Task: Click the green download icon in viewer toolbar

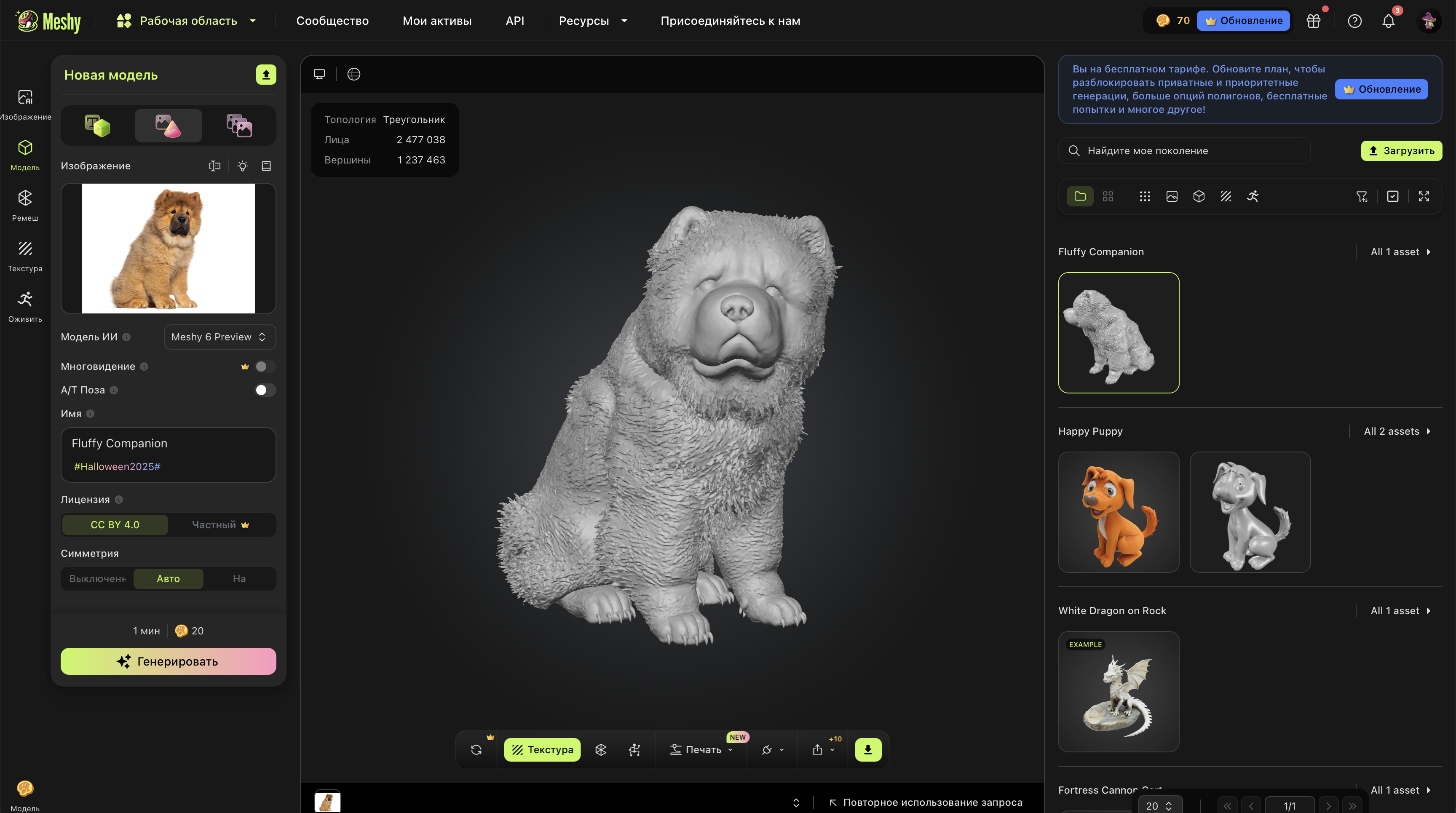Action: [x=867, y=749]
